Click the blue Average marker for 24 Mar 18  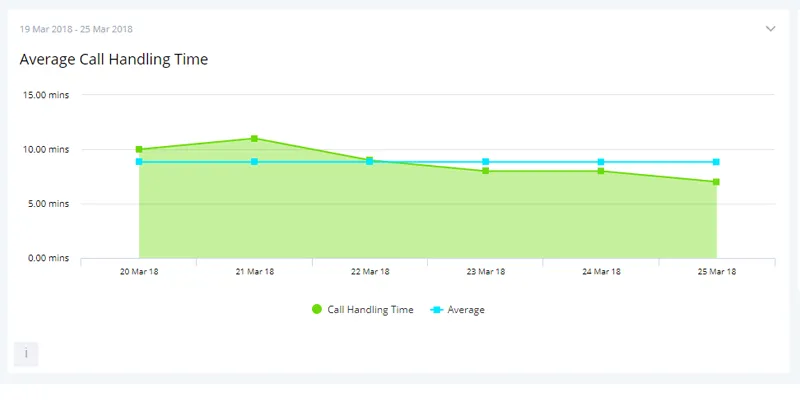601,162
